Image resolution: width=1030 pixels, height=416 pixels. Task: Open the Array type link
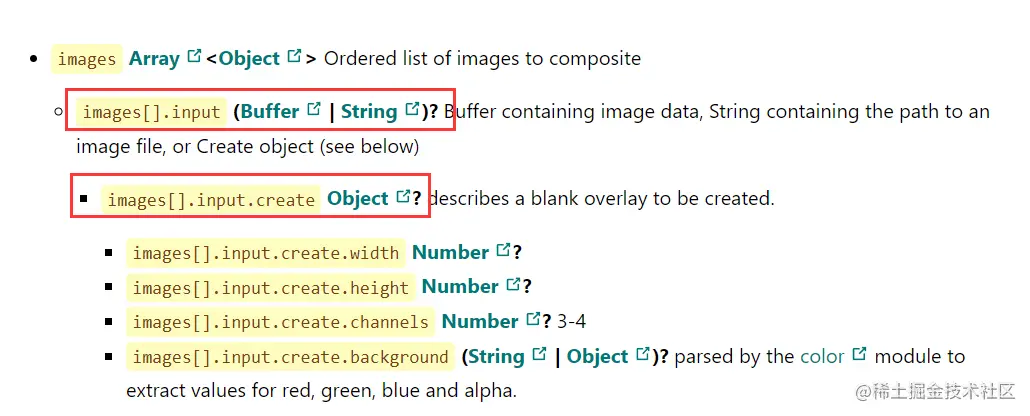[x=154, y=58]
